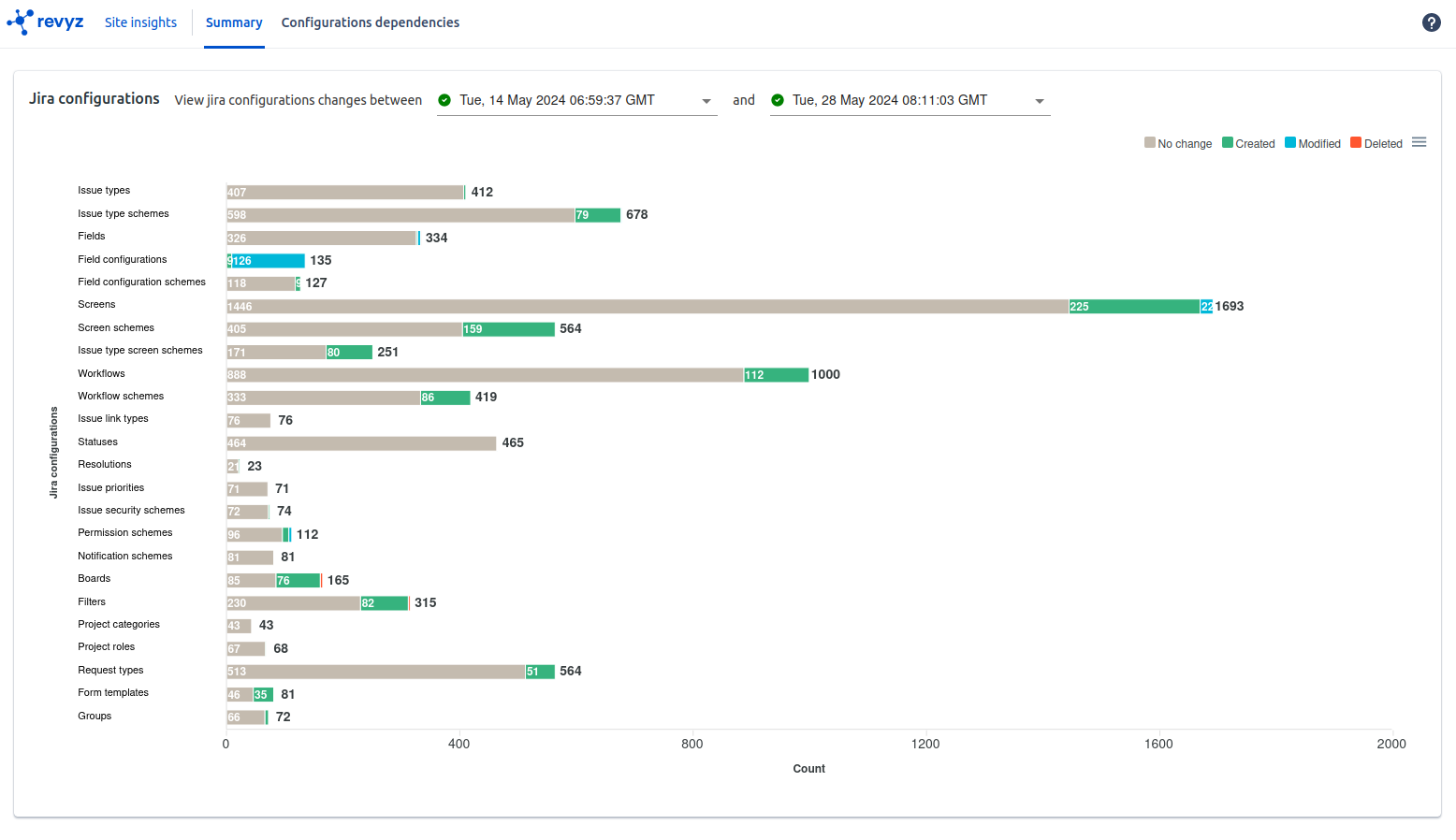Click green check icon beside 14 May date
Screen dimensions: 1456x840
tap(445, 100)
